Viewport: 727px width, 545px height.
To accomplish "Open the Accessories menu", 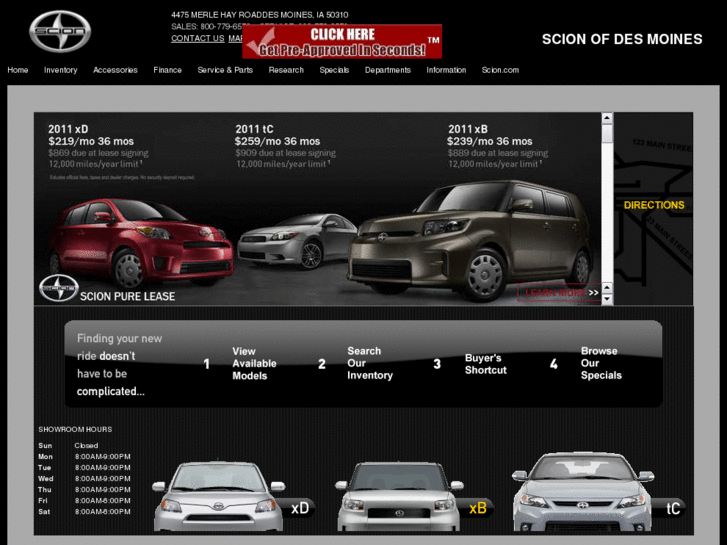I will pos(115,70).
